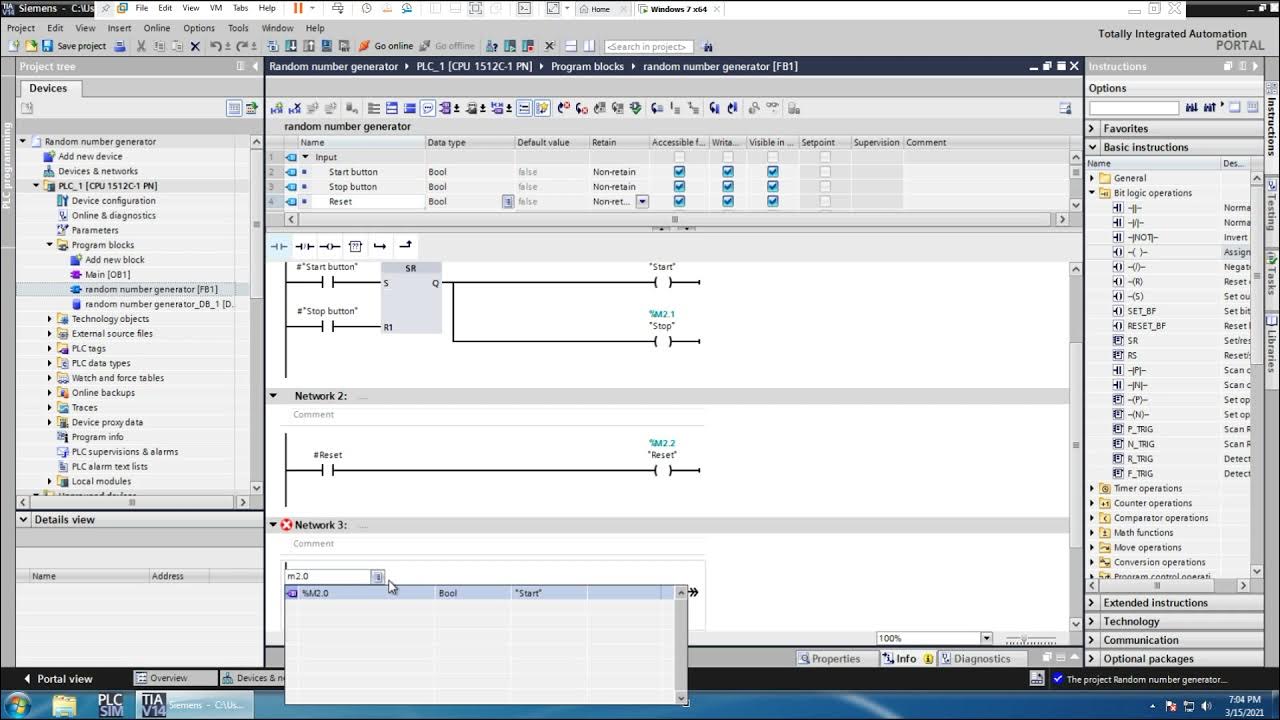Click the Print icon in main toolbar
This screenshot has height=720, width=1280.
point(120,46)
